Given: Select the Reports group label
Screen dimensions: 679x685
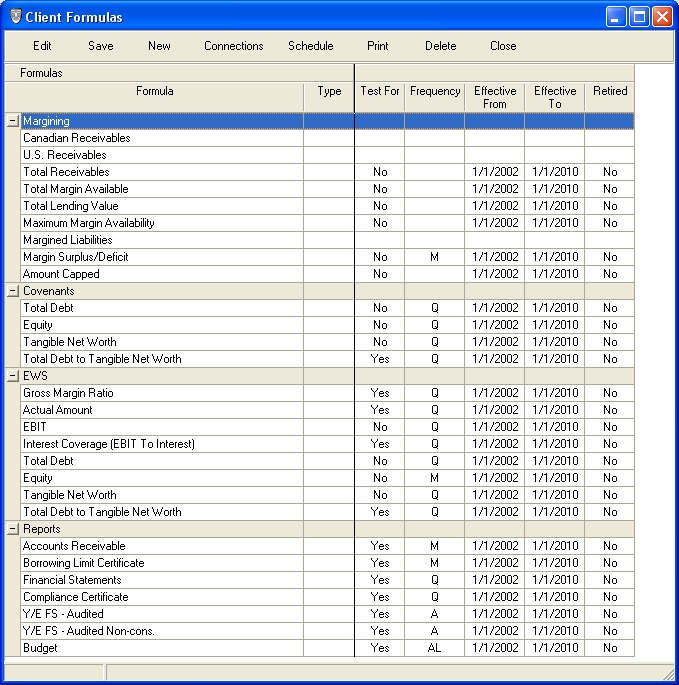Looking at the screenshot, I should [x=42, y=529].
